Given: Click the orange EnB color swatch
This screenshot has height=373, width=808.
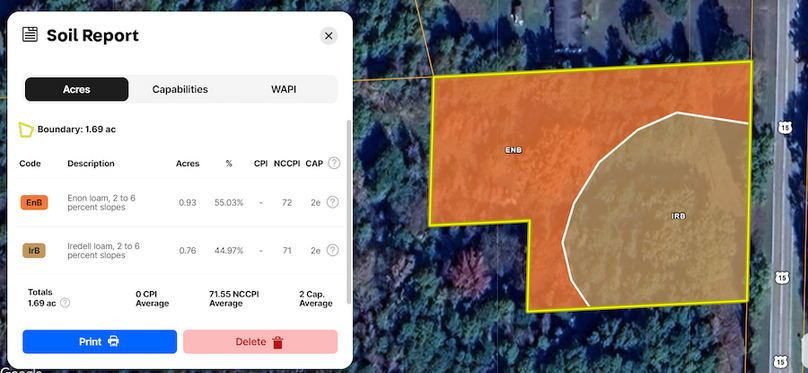Looking at the screenshot, I should [x=34, y=202].
